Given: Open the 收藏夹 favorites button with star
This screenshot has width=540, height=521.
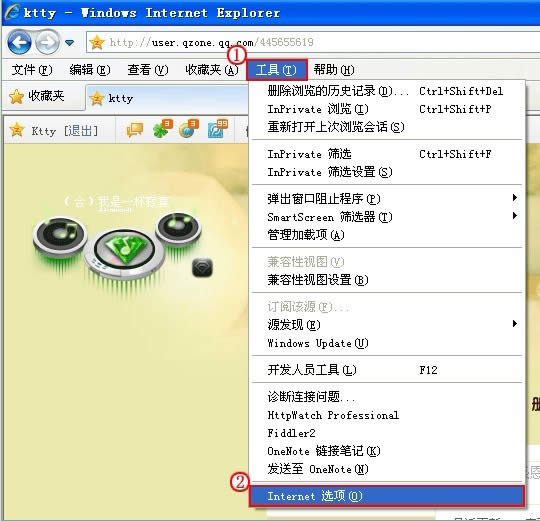Looking at the screenshot, I should pyautogui.click(x=37, y=96).
